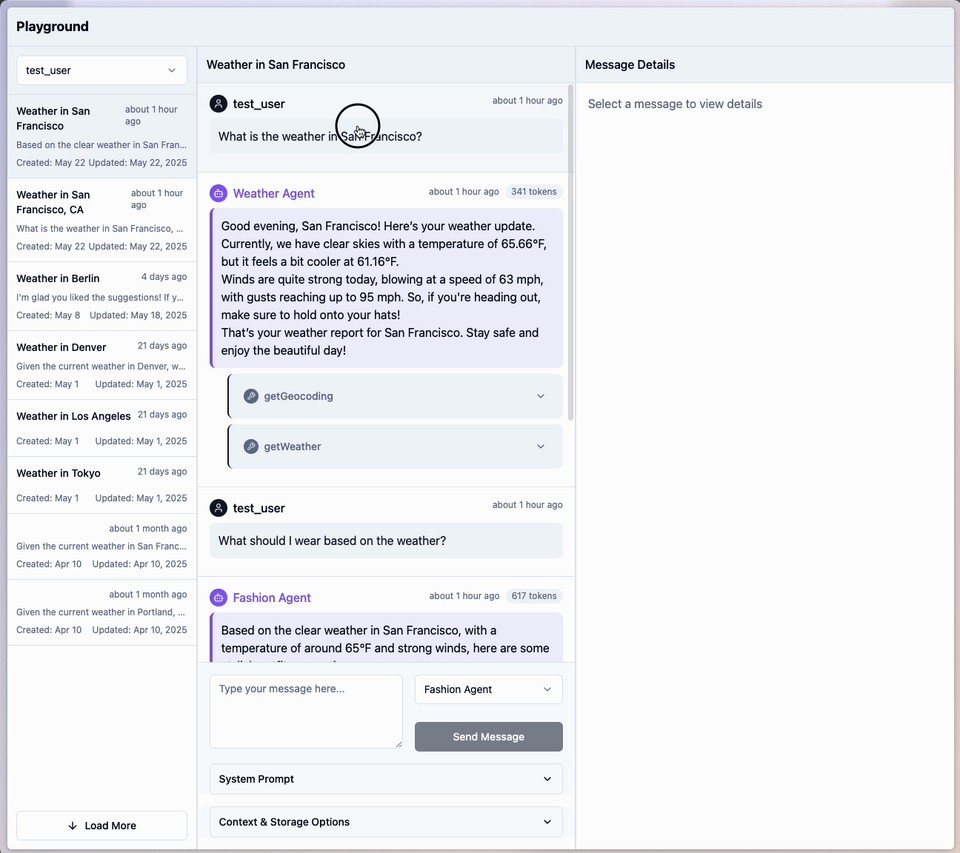Select the Weather Agent's 'Good evening' response
The height and width of the screenshot is (853, 960).
click(x=386, y=288)
